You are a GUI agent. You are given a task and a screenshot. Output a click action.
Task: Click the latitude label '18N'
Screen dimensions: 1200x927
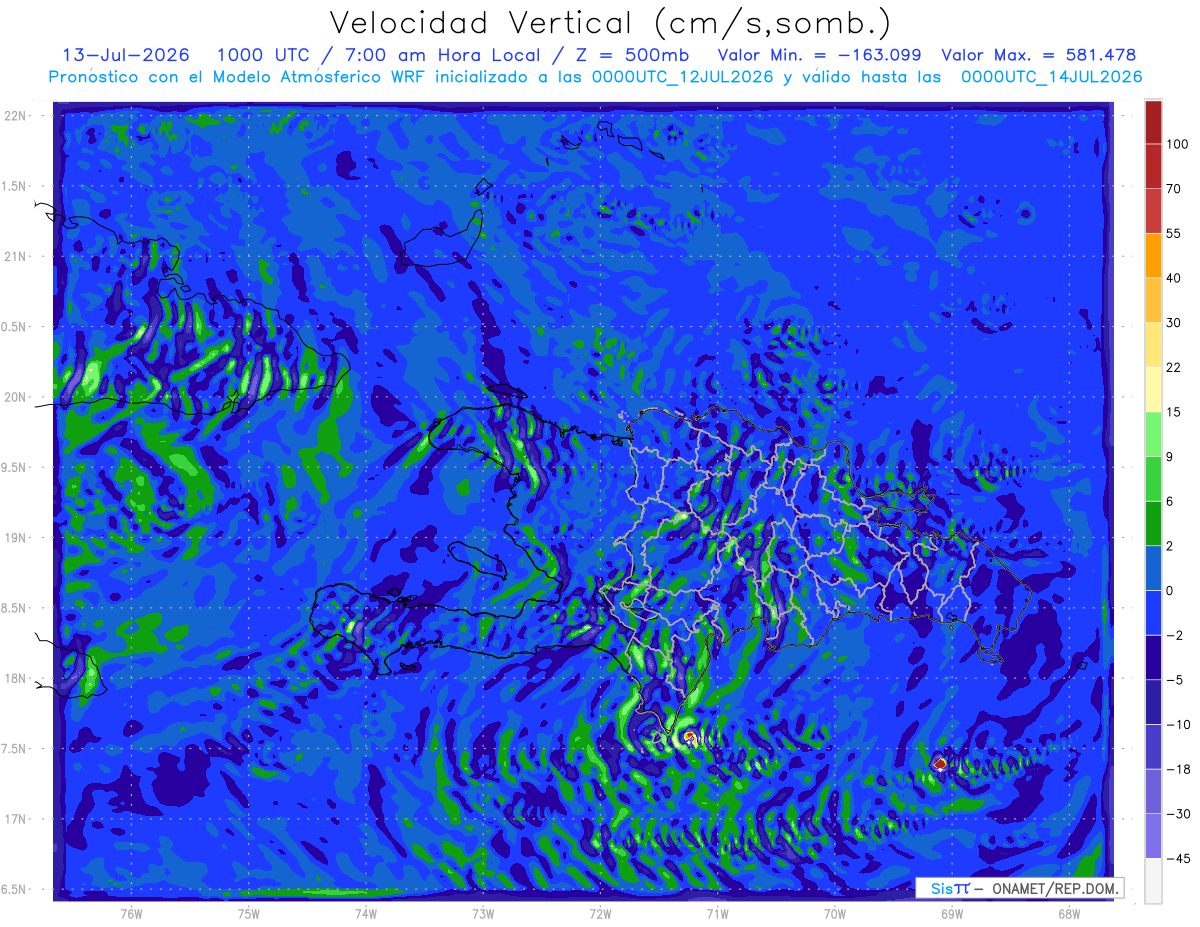[x=15, y=678]
